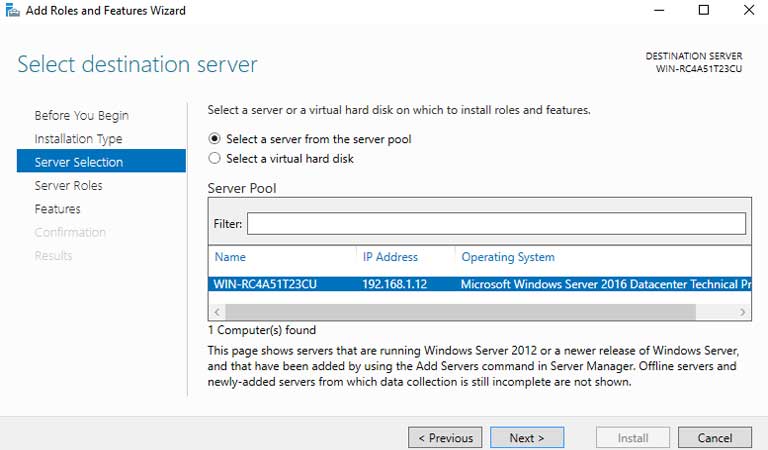Focus the Filter text box
Screen dimensions: 768x450
click(496, 224)
